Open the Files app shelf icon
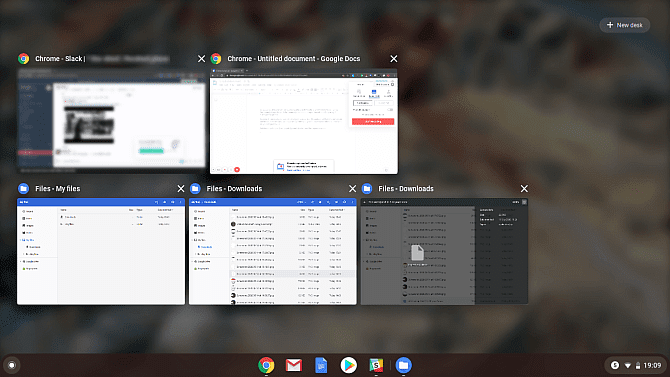 pos(403,365)
